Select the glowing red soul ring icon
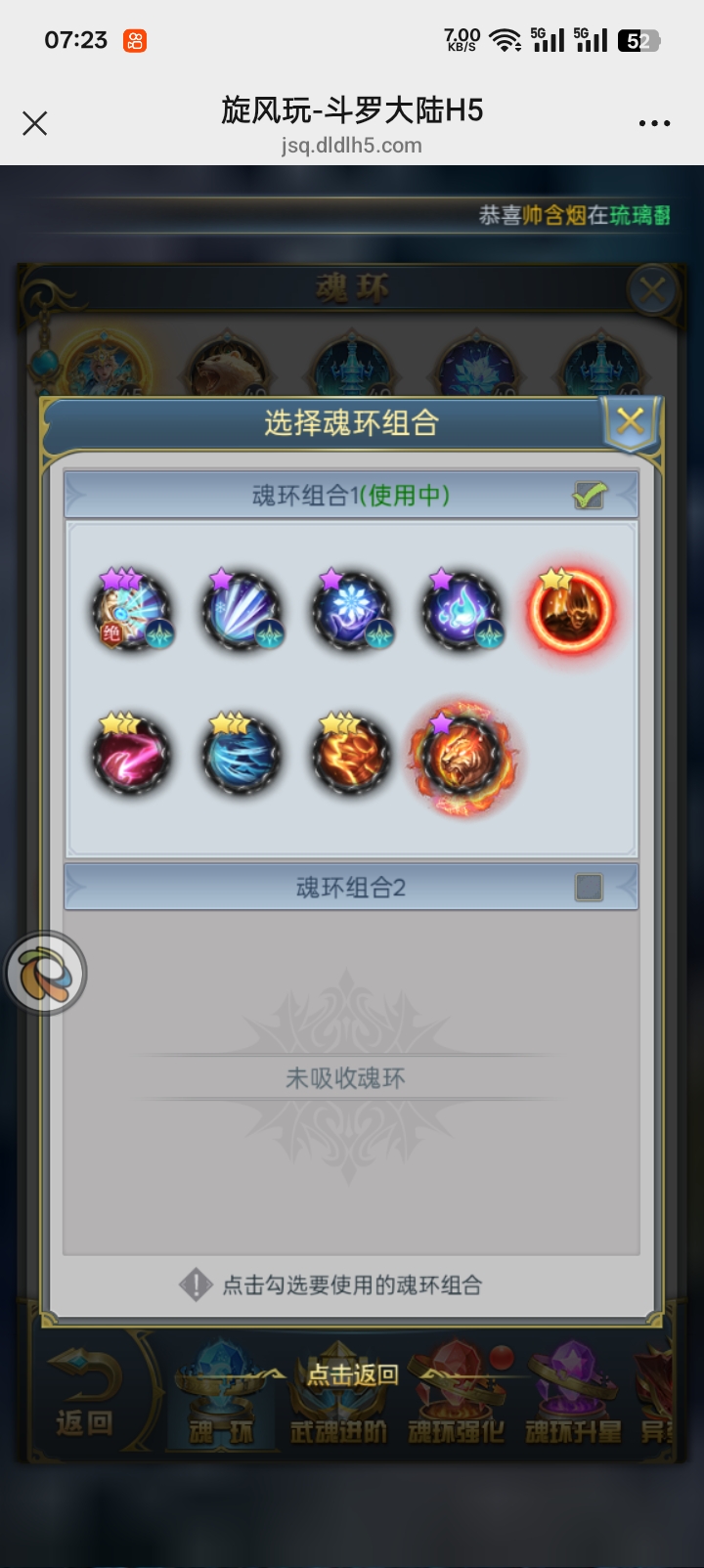This screenshot has width=704, height=1568. (571, 611)
